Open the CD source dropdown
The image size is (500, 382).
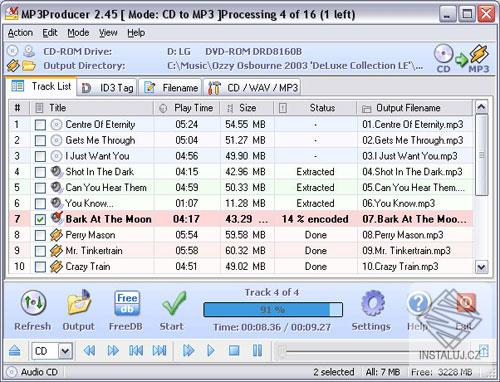[x=65, y=351]
